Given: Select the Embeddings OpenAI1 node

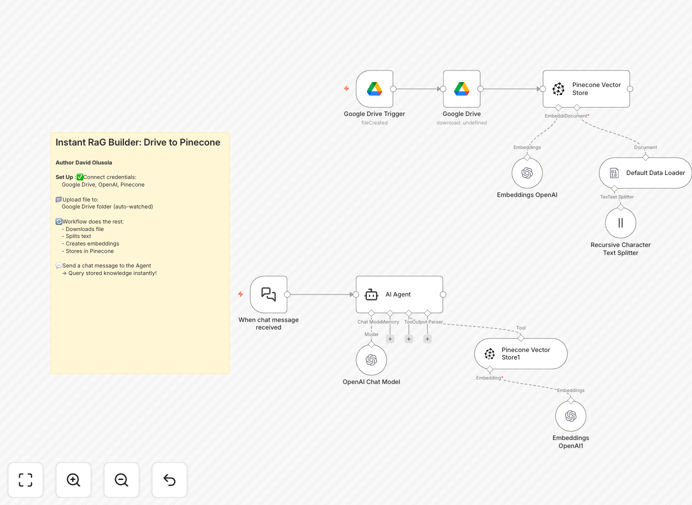Looking at the screenshot, I should pyautogui.click(x=571, y=416).
